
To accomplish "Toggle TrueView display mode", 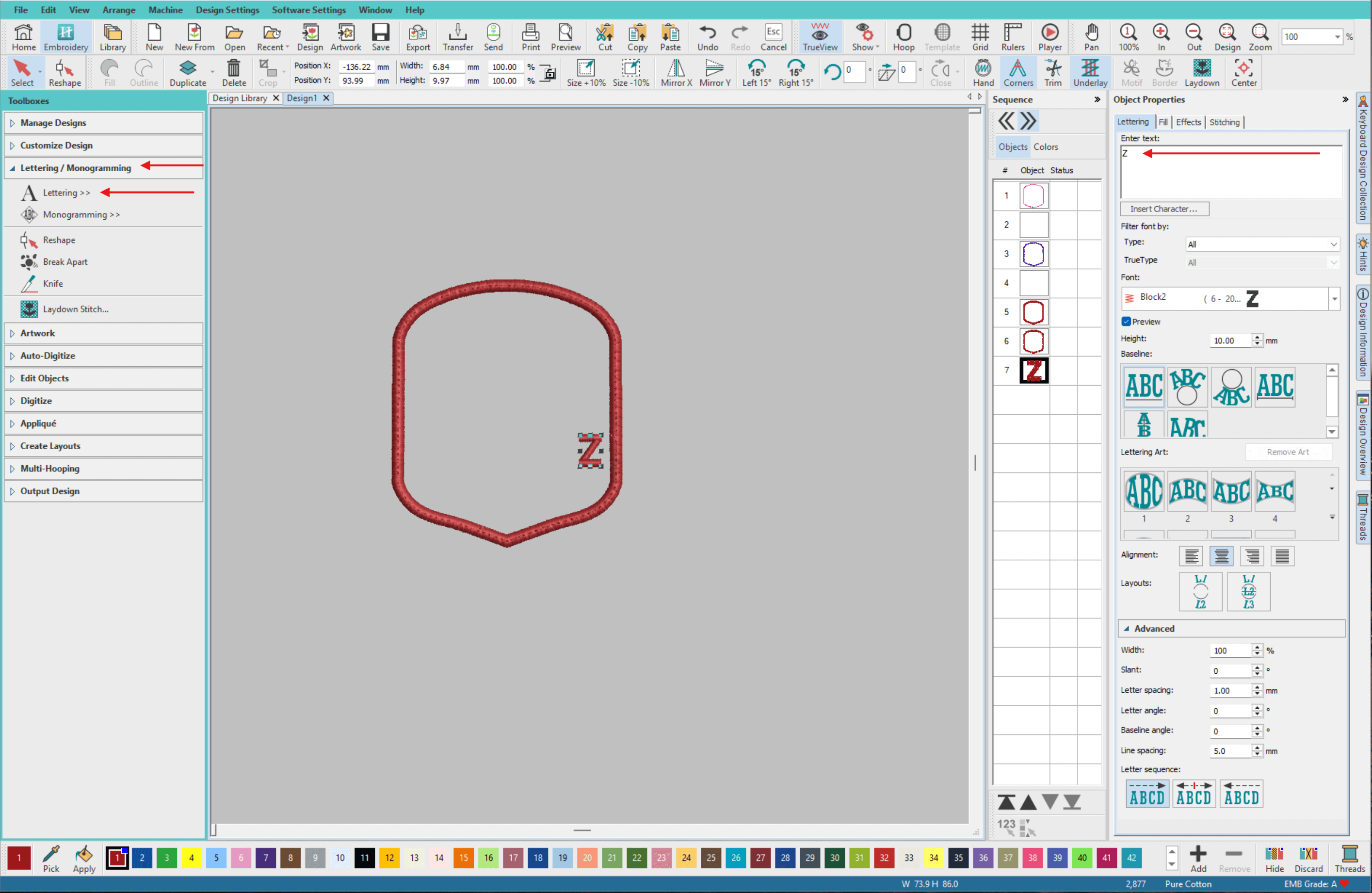I will (819, 37).
